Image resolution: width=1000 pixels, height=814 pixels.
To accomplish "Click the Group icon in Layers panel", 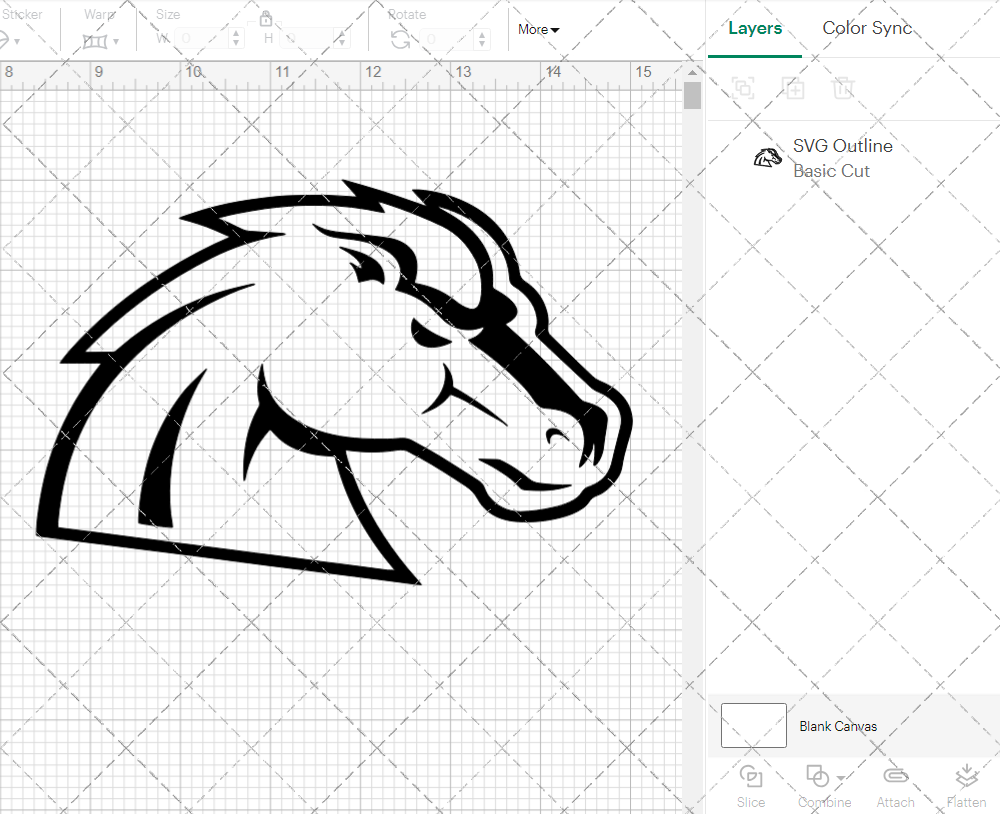I will coord(743,89).
